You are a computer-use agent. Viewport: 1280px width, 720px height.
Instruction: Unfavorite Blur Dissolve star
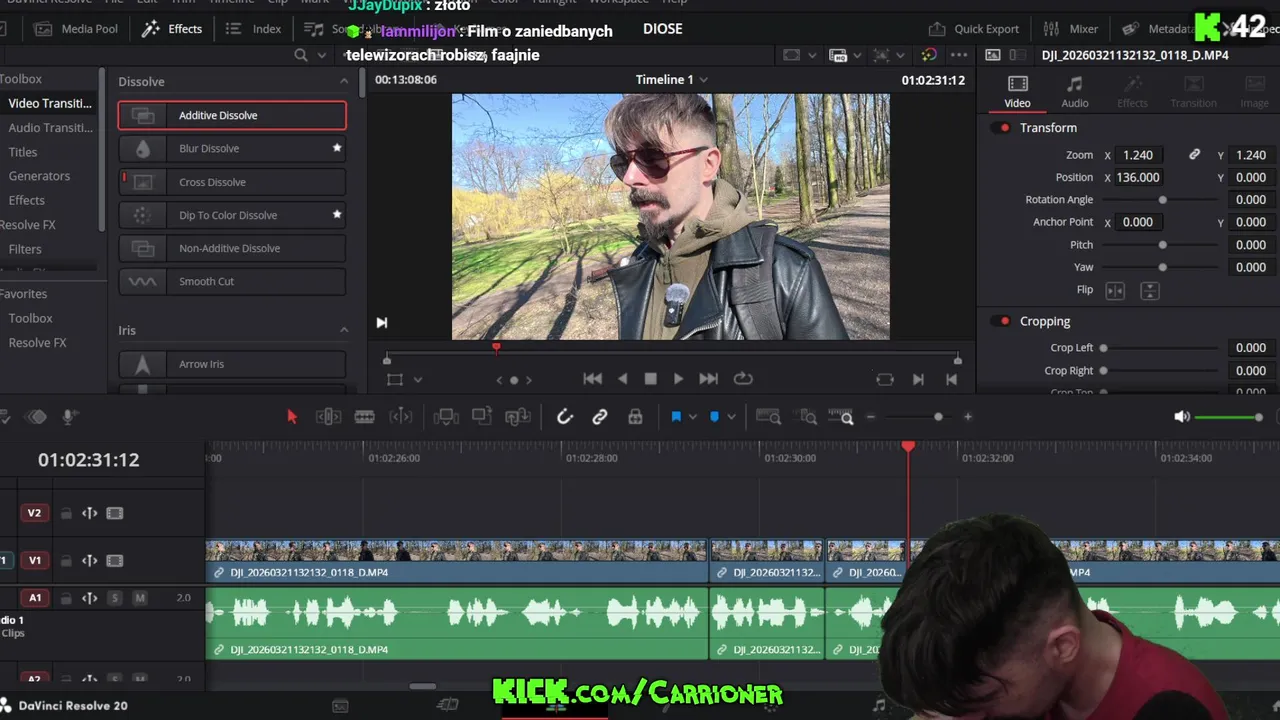pos(337,148)
